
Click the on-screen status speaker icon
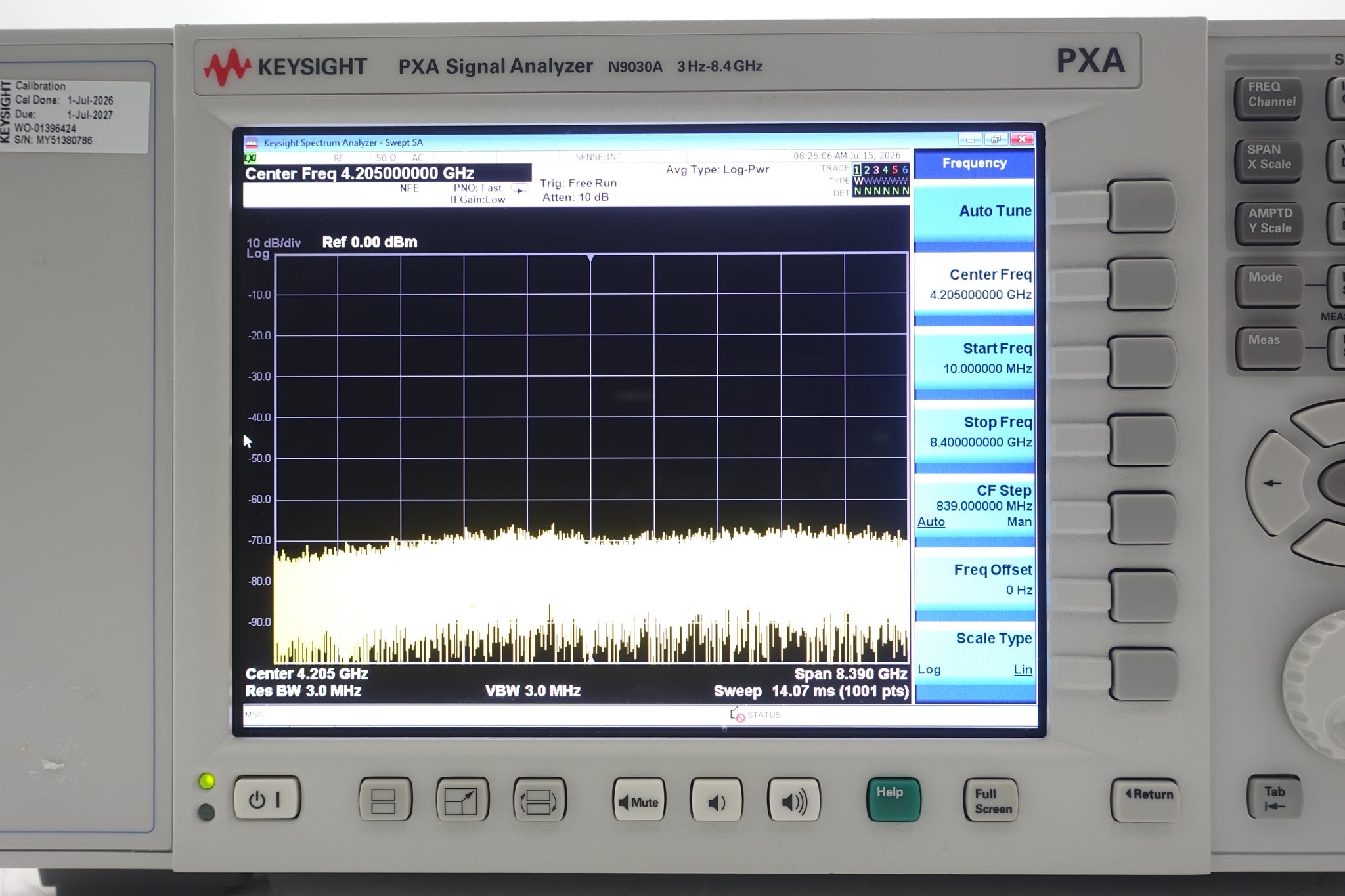(x=737, y=714)
